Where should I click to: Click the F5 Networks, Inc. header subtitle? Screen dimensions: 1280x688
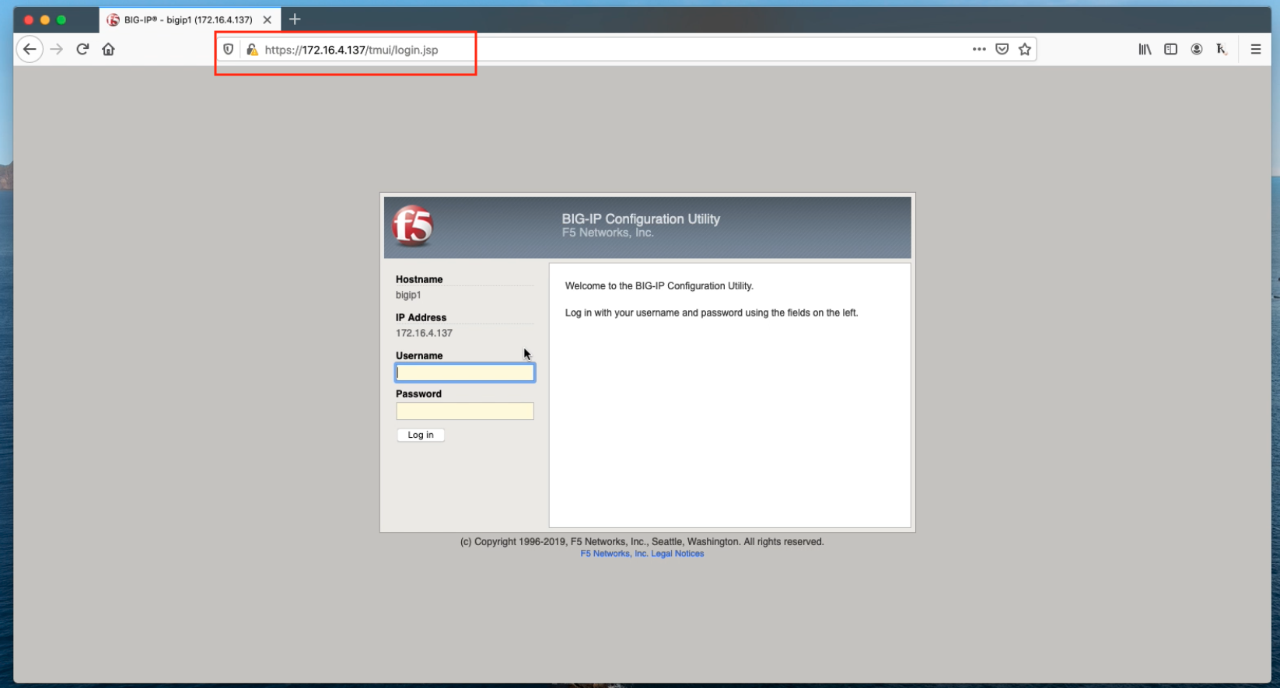click(x=608, y=233)
